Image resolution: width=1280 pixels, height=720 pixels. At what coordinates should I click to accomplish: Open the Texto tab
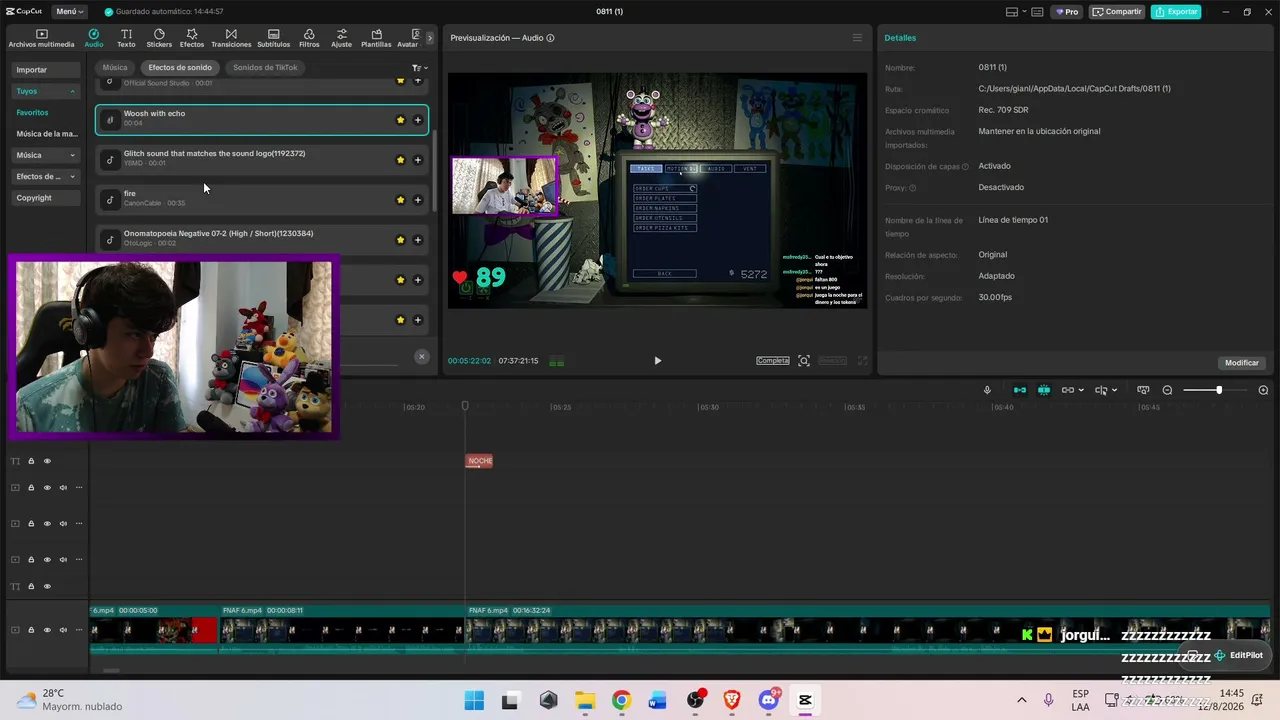[x=126, y=38]
